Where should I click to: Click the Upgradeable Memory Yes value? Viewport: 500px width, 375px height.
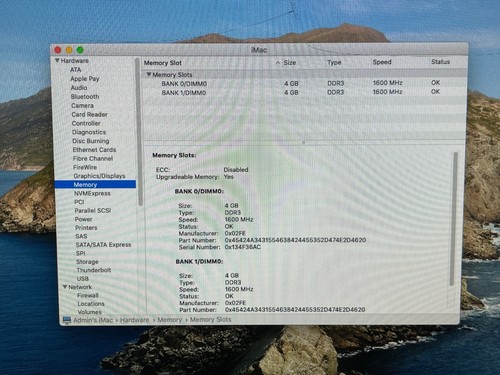click(x=229, y=177)
